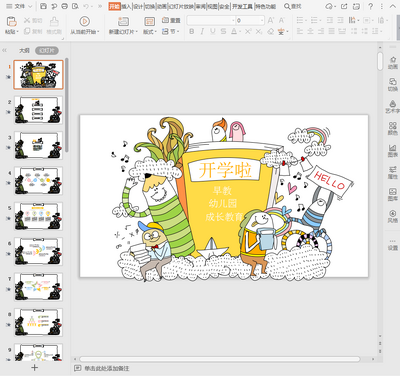Open the 图表 Chart pane in right sidebar
Screen dimensions: 400x376
[x=393, y=151]
